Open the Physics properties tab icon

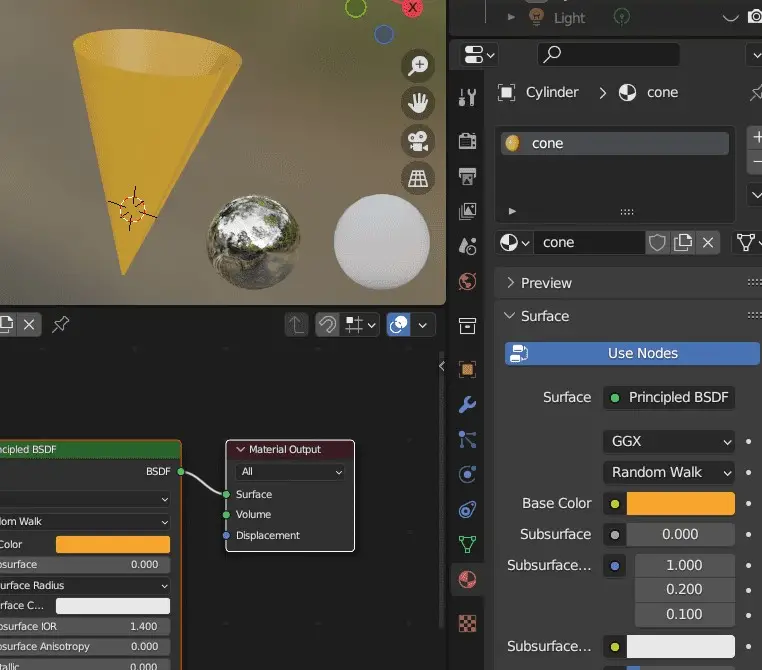point(467,474)
